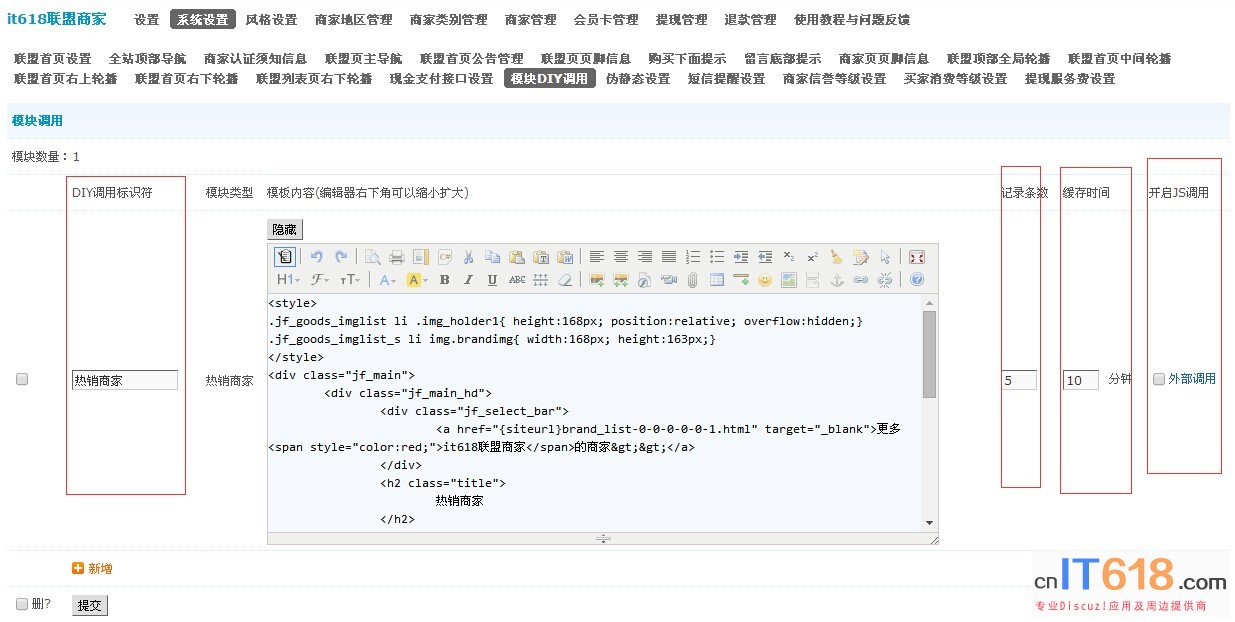Apply superscript formatting
The height and width of the screenshot is (622, 1235).
813,256
